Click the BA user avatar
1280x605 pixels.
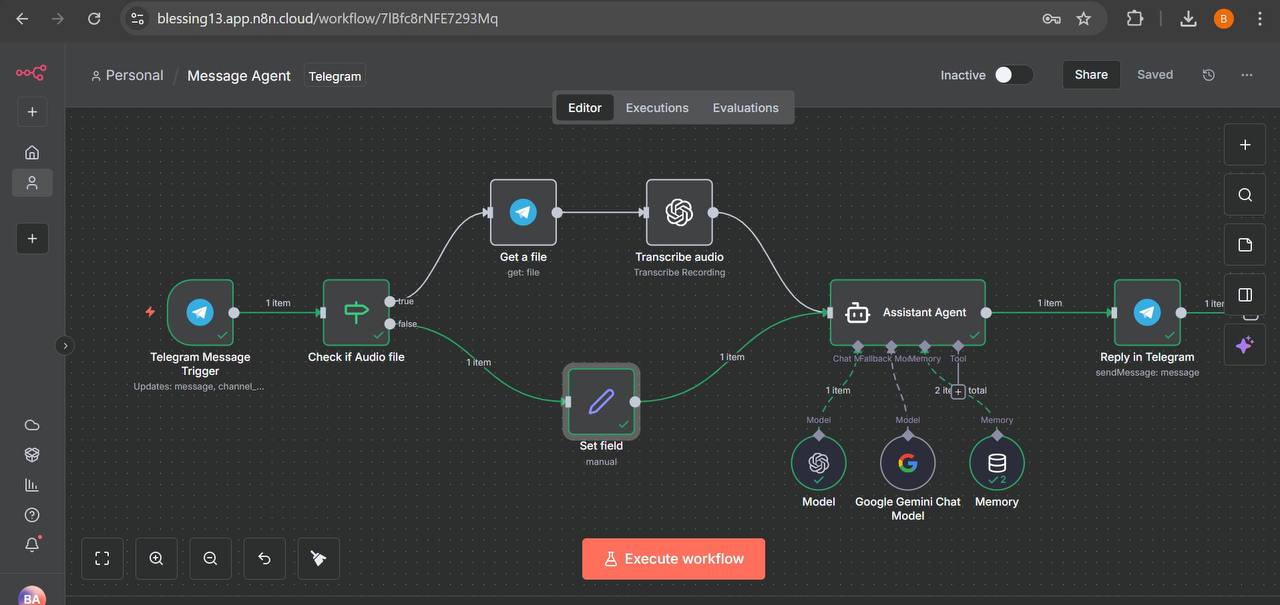(x=32, y=597)
